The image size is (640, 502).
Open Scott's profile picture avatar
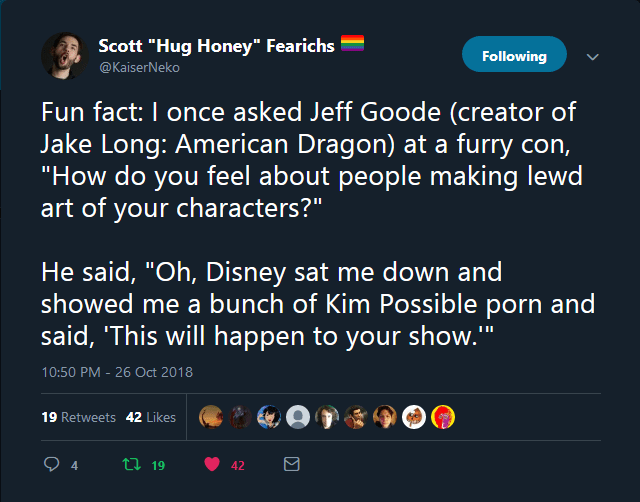(63, 56)
